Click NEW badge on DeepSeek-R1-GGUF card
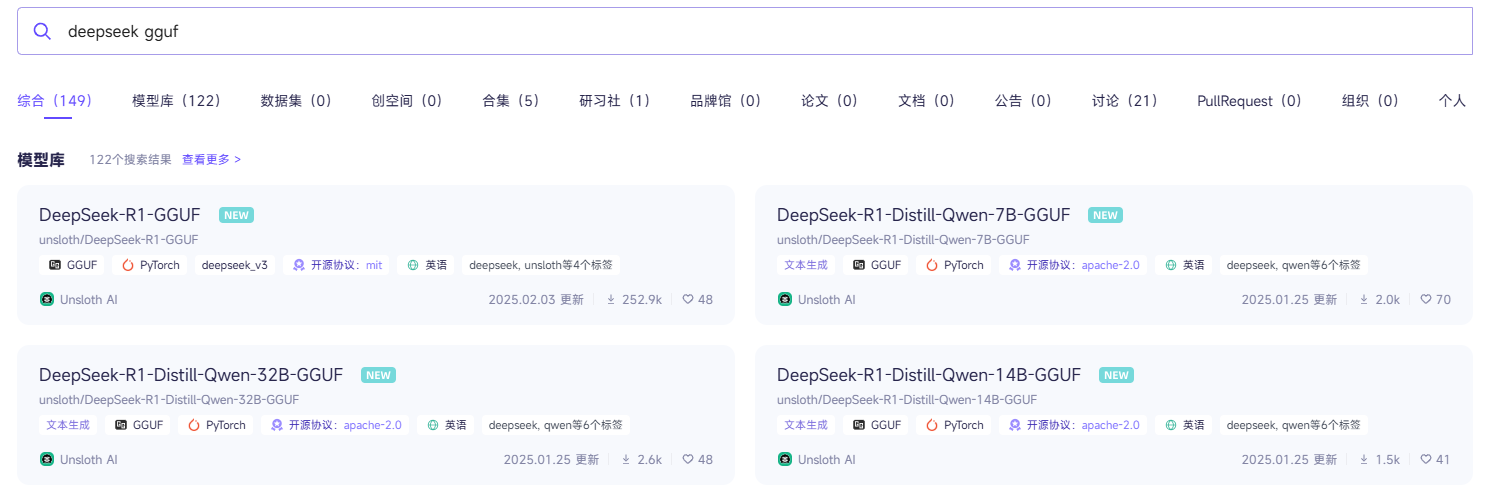This screenshot has height=497, width=1495. 236,215
